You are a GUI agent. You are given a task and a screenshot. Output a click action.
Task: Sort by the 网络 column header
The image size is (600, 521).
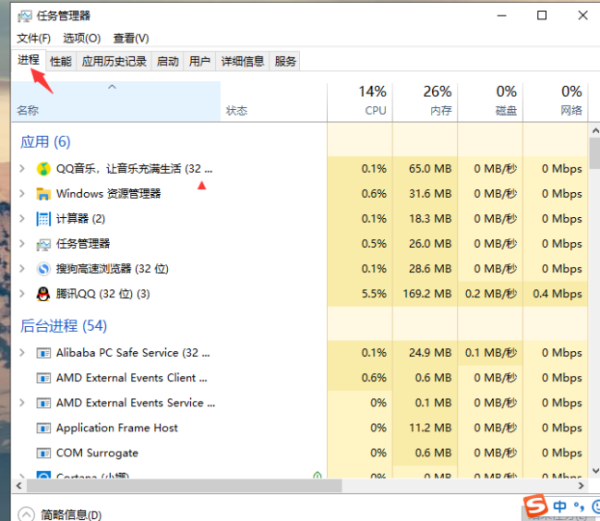pyautogui.click(x=555, y=102)
